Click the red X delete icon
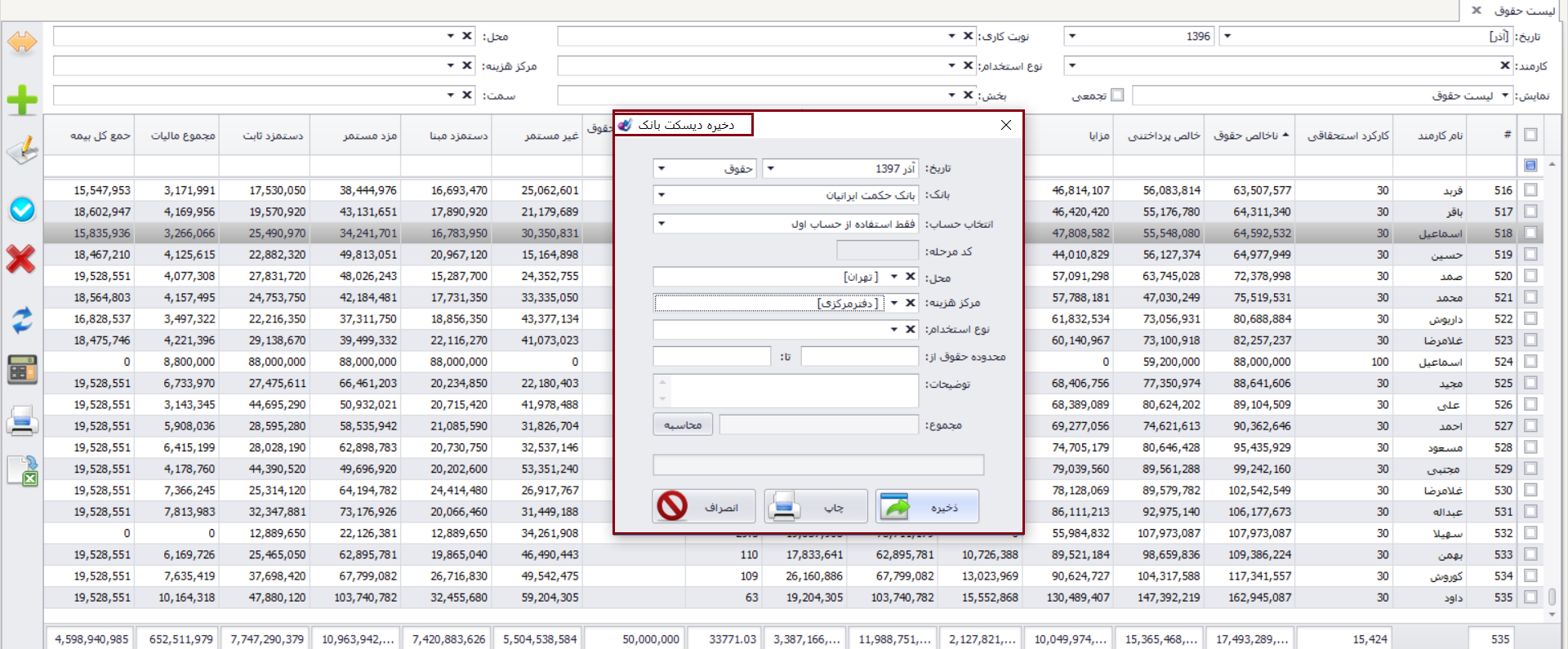This screenshot has height=649, width=1568. [20, 259]
